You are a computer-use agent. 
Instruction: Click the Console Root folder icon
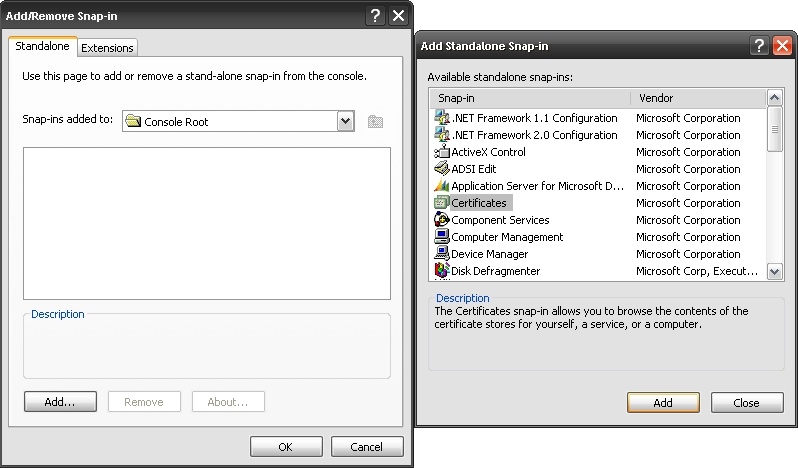point(133,121)
